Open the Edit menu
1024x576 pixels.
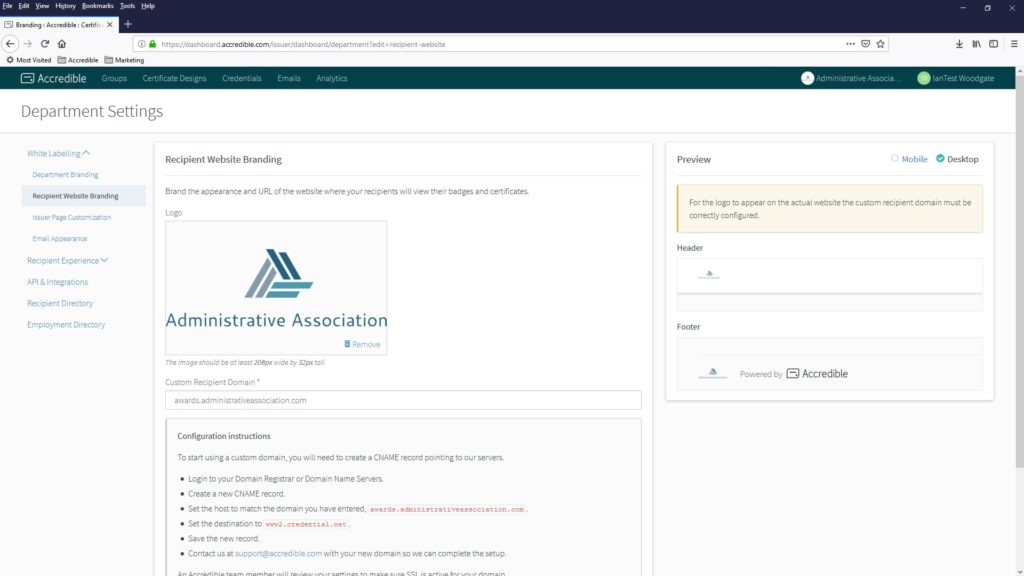(x=24, y=6)
